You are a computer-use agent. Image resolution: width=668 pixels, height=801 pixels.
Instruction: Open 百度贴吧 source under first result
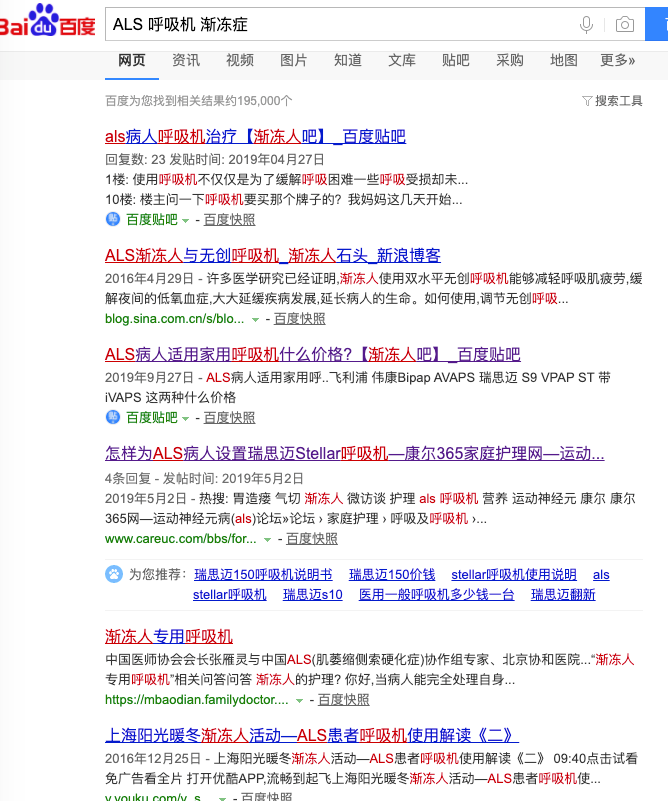click(152, 220)
